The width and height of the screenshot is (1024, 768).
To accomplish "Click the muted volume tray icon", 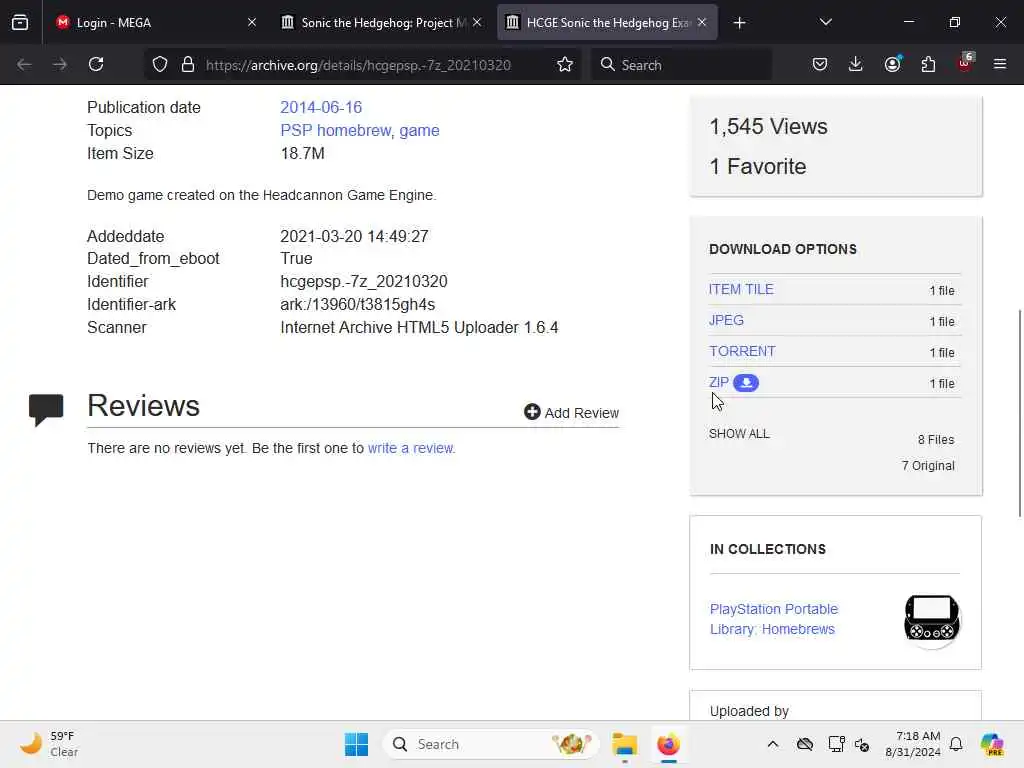I will [862, 744].
